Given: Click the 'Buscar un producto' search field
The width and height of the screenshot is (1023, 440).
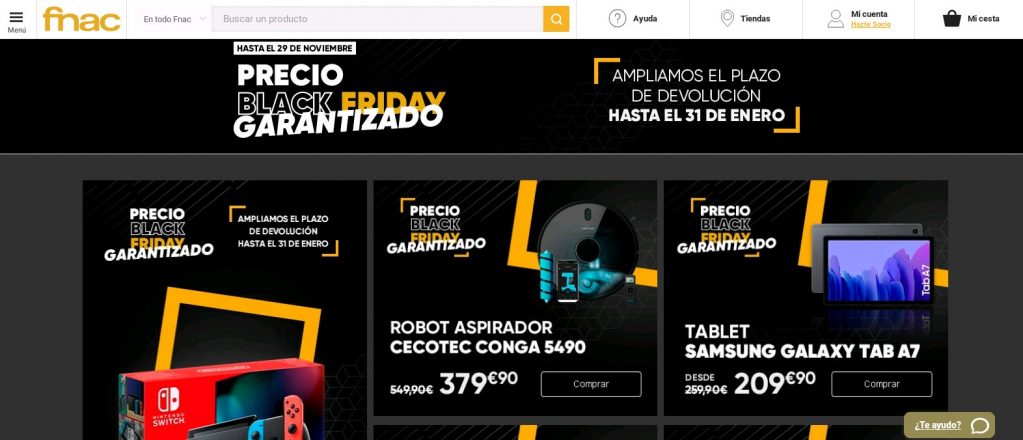Looking at the screenshot, I should pyautogui.click(x=377, y=19).
